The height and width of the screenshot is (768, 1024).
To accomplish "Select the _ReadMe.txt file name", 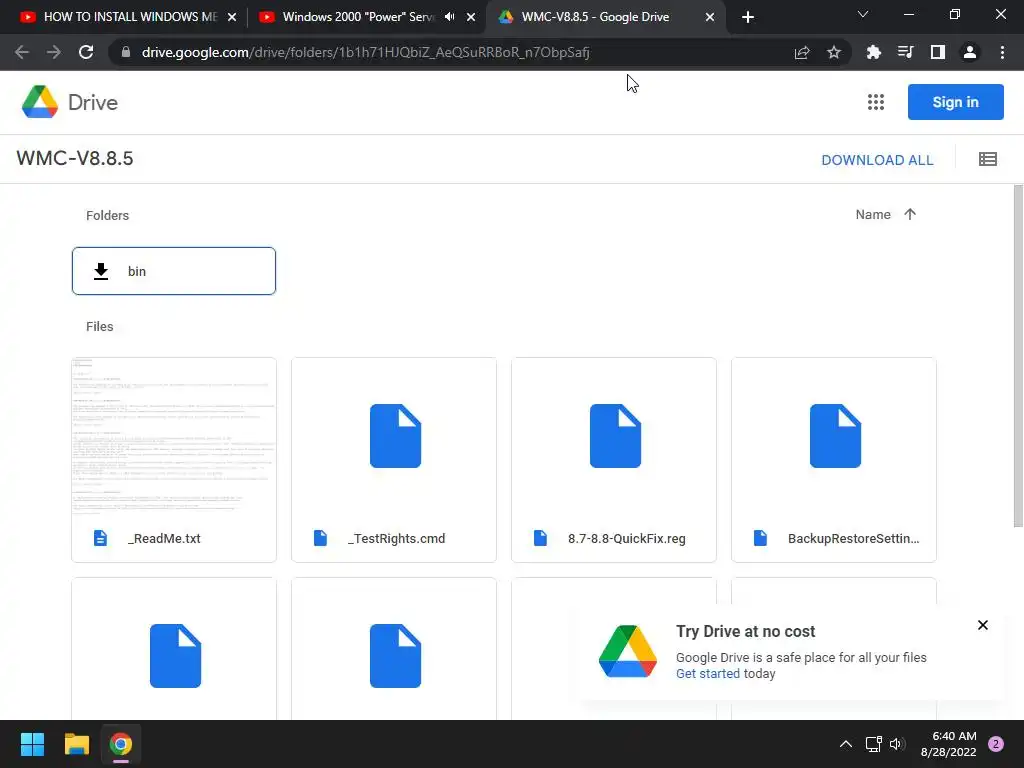I will click(x=164, y=539).
